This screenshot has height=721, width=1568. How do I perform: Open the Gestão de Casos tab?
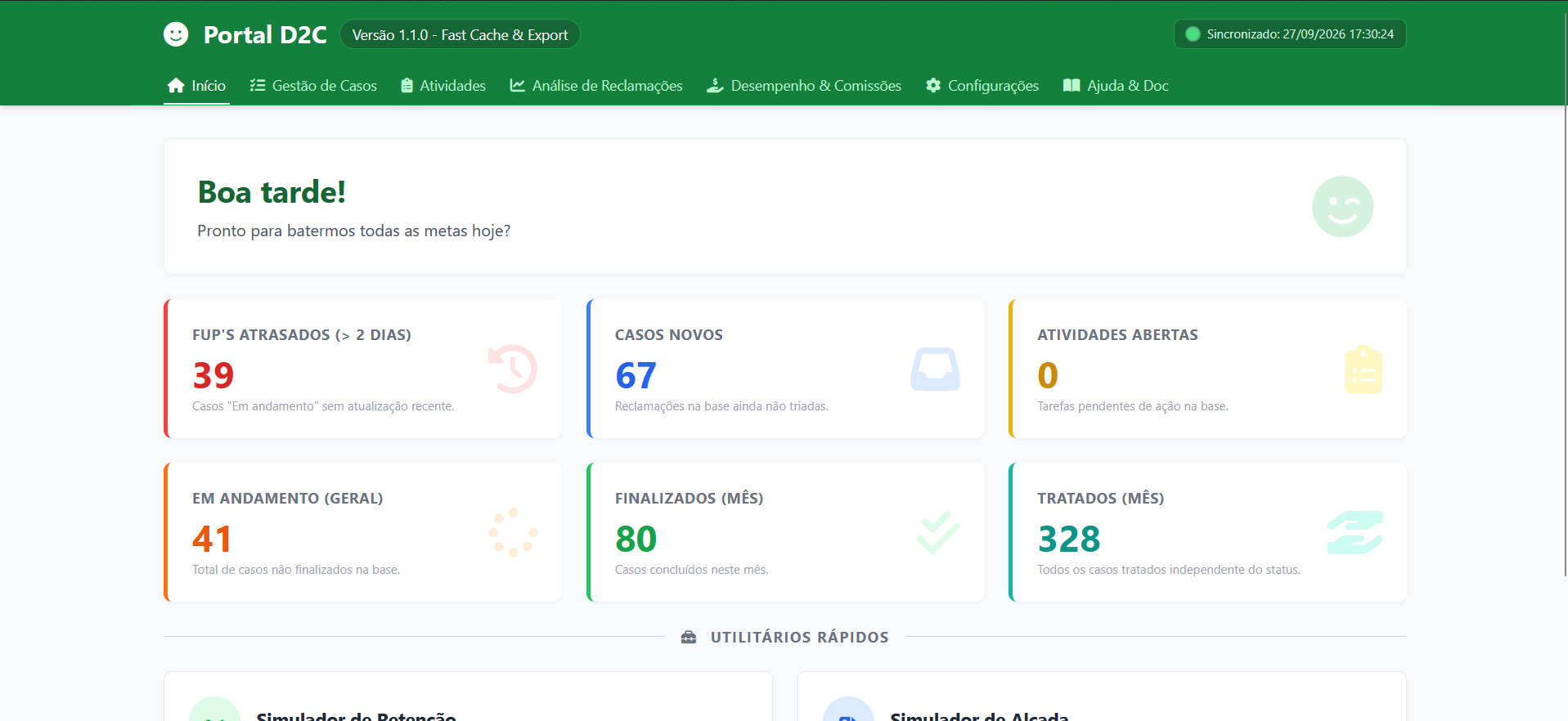click(313, 86)
